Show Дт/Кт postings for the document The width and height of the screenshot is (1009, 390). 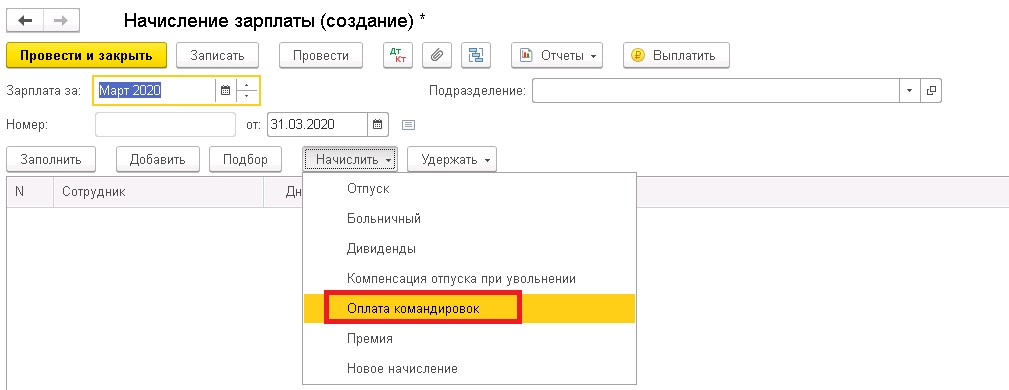tap(398, 55)
